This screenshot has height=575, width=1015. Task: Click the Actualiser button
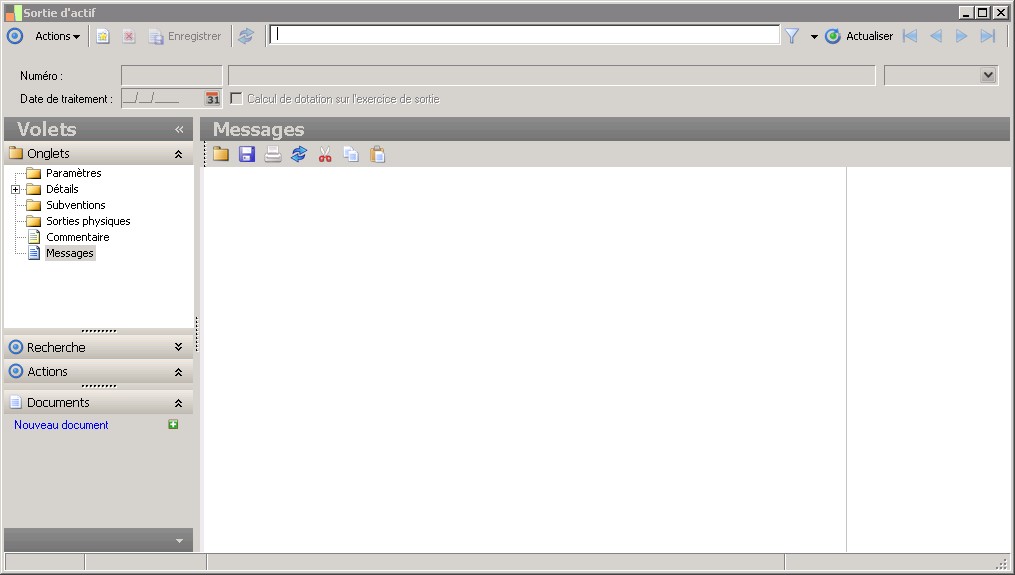tap(859, 36)
